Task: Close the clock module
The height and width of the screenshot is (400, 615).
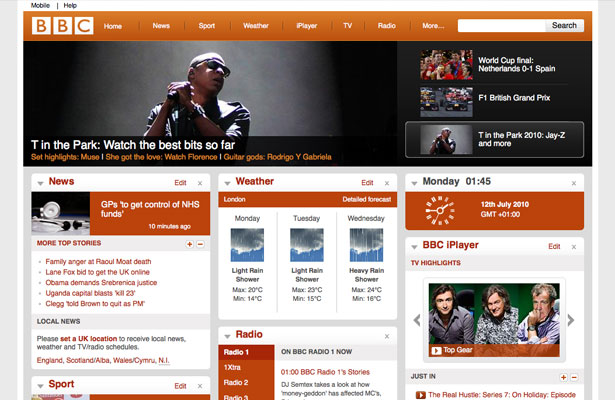Action: (x=574, y=183)
